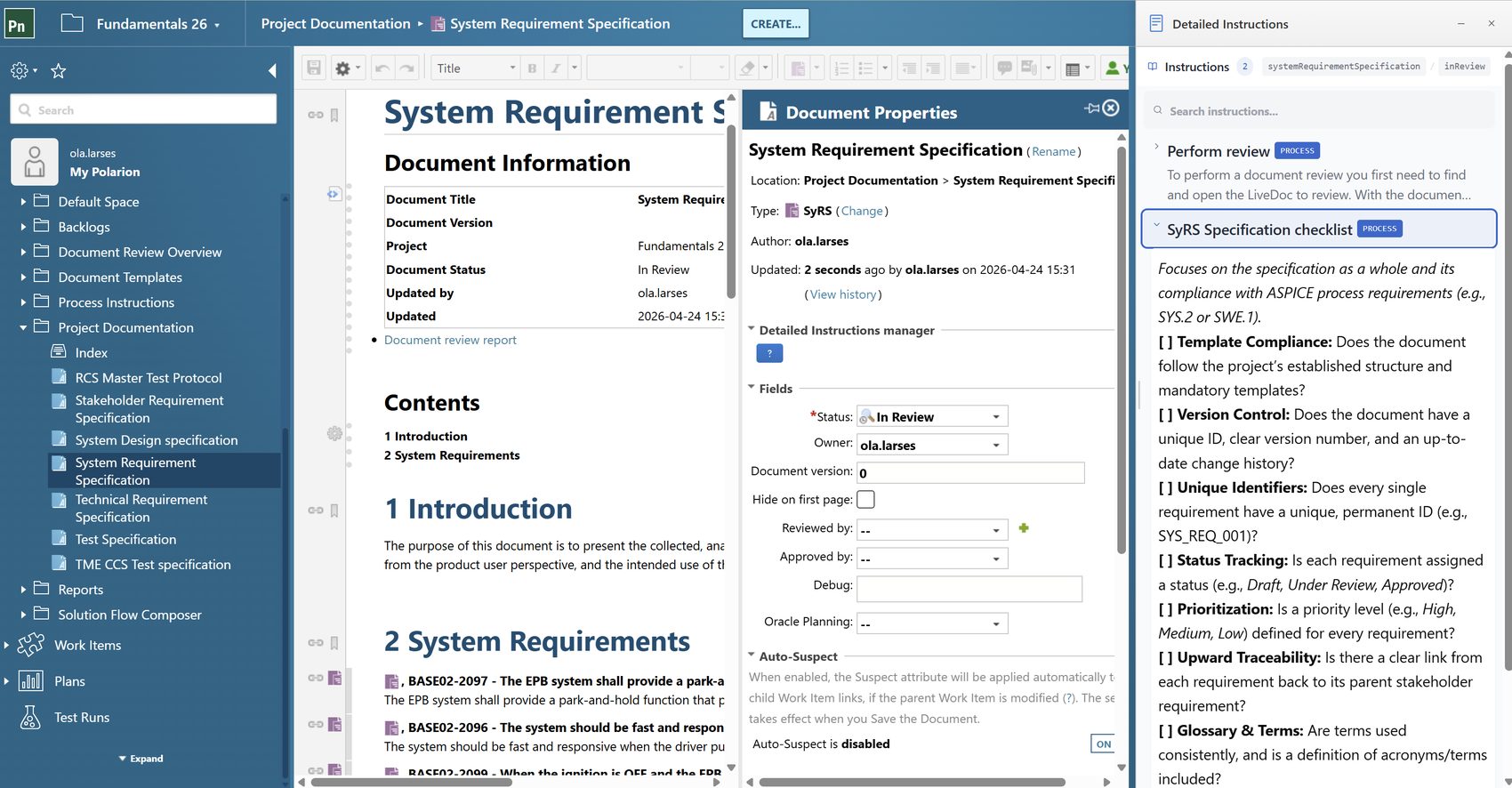Open the Owner dropdown showing ola.larses
This screenshot has height=788, width=1512.
pyautogui.click(x=932, y=445)
